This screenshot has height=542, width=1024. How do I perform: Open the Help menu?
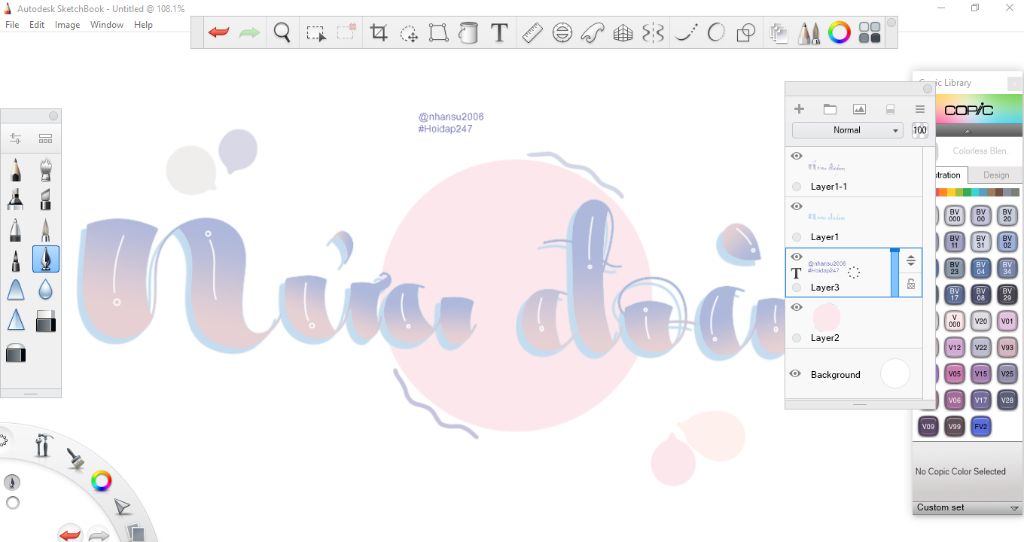coord(143,25)
